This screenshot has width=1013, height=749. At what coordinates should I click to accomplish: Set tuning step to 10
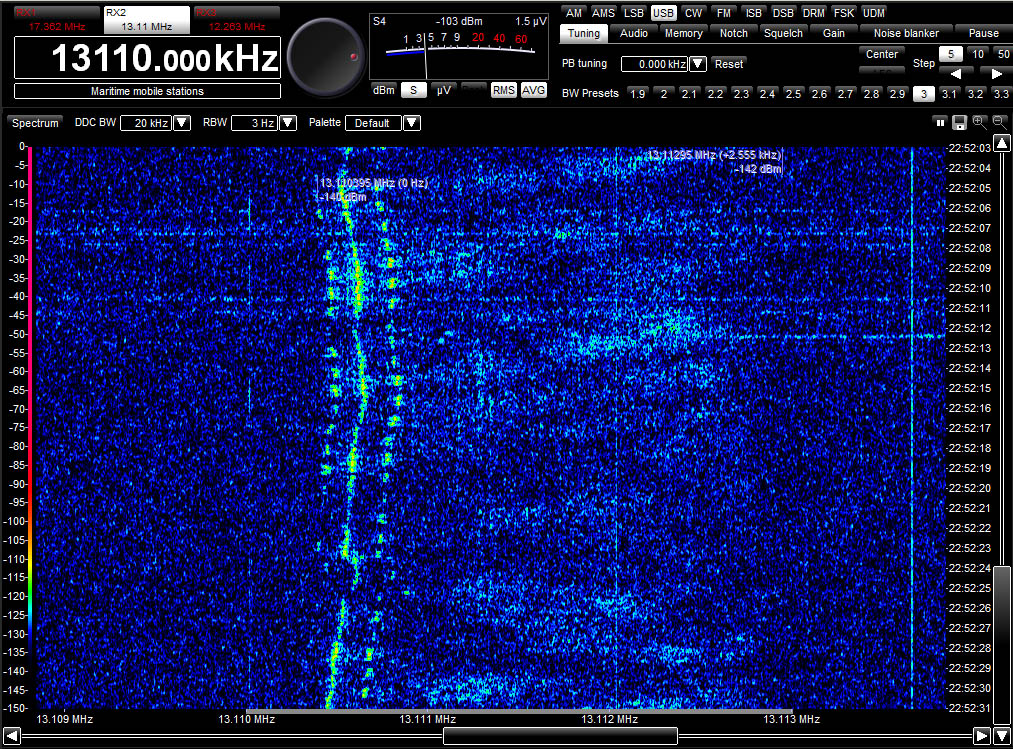pos(978,54)
